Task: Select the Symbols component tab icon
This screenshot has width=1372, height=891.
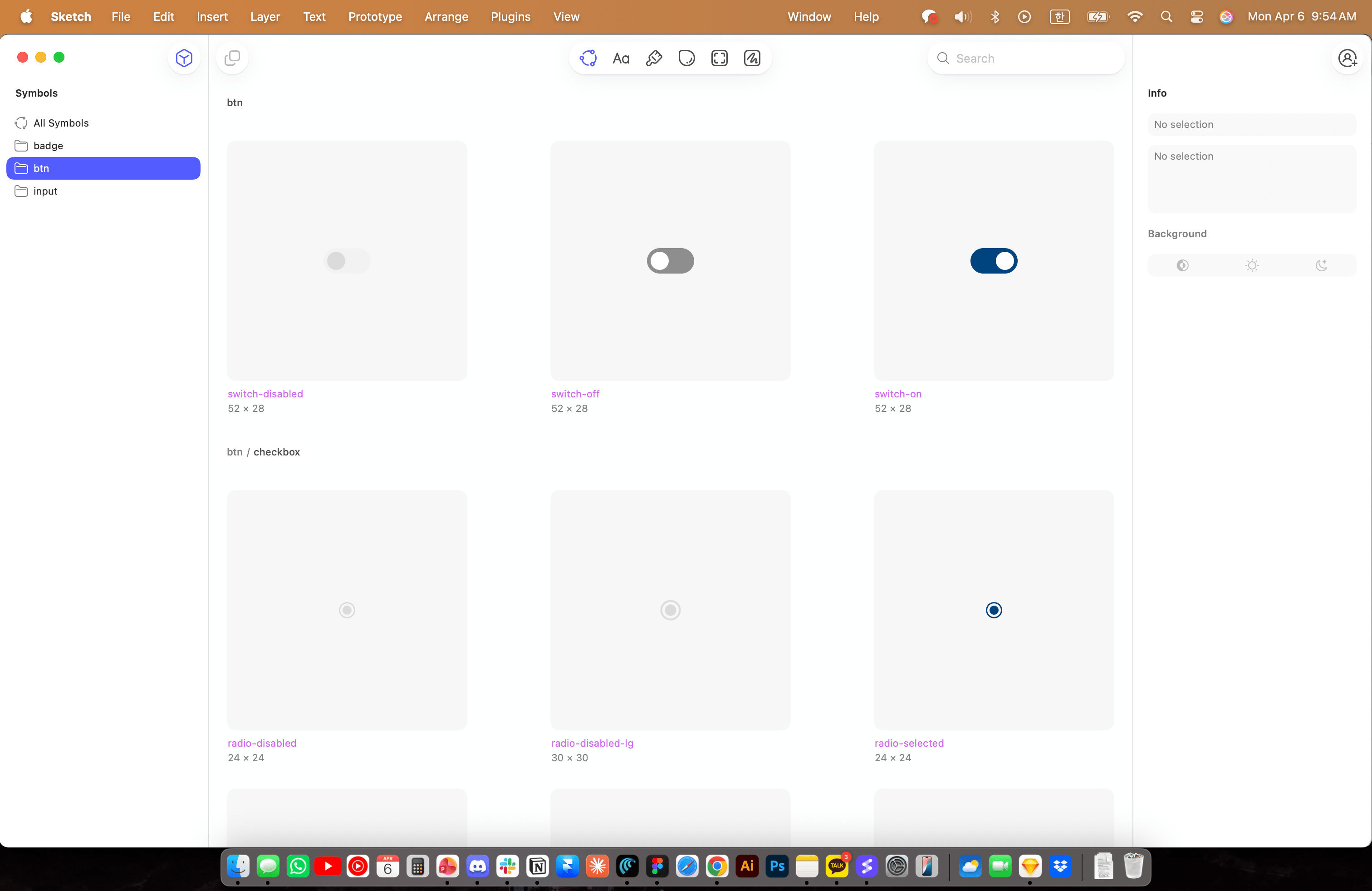Action: click(588, 58)
